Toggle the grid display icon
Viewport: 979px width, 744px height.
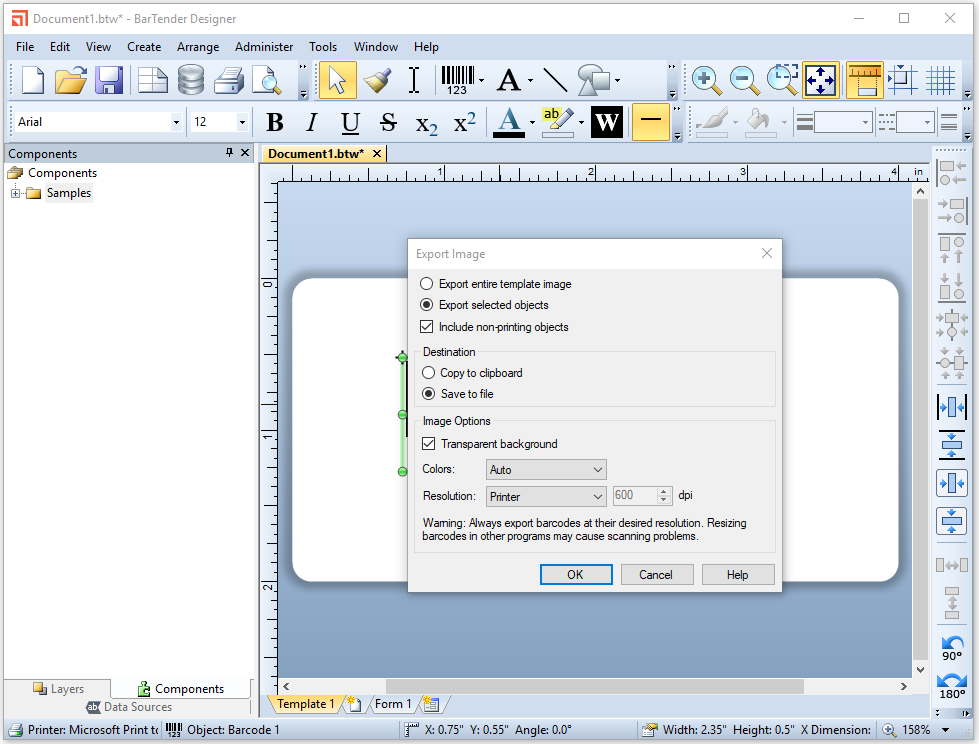coord(940,80)
